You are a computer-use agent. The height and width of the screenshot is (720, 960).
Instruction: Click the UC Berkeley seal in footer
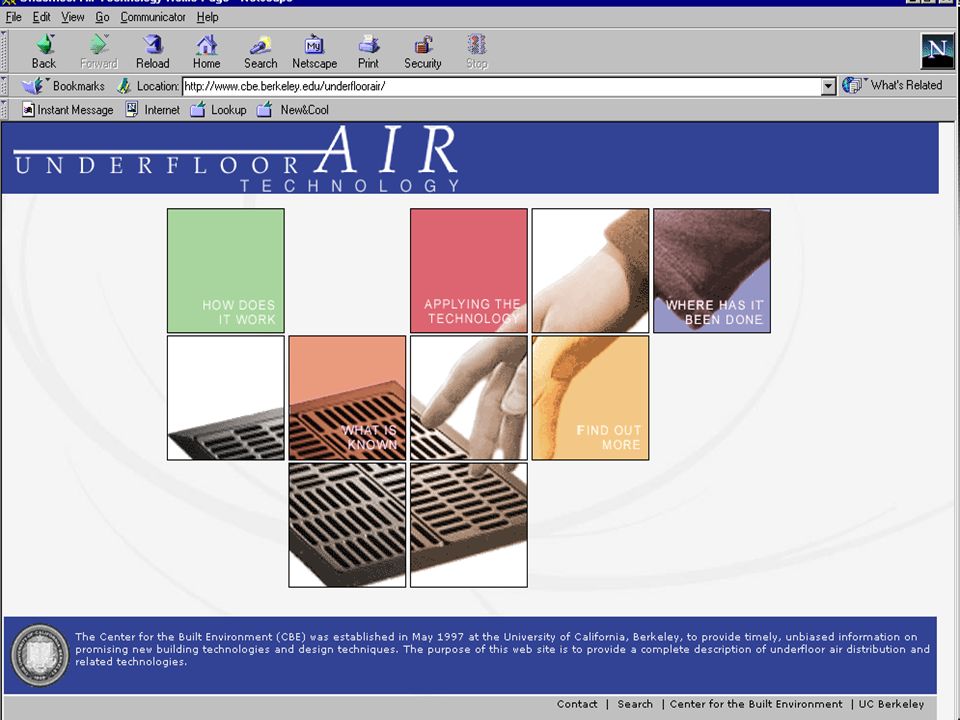40,654
